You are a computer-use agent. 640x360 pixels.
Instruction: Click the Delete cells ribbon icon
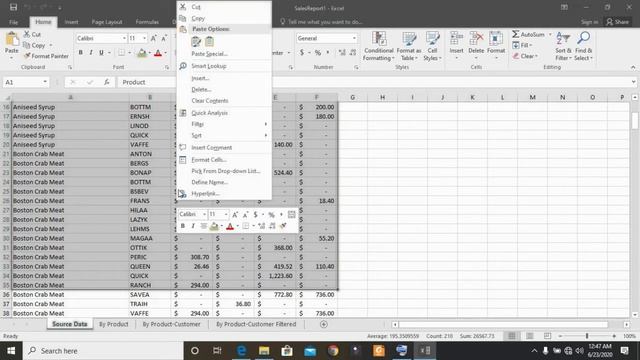tap(476, 39)
